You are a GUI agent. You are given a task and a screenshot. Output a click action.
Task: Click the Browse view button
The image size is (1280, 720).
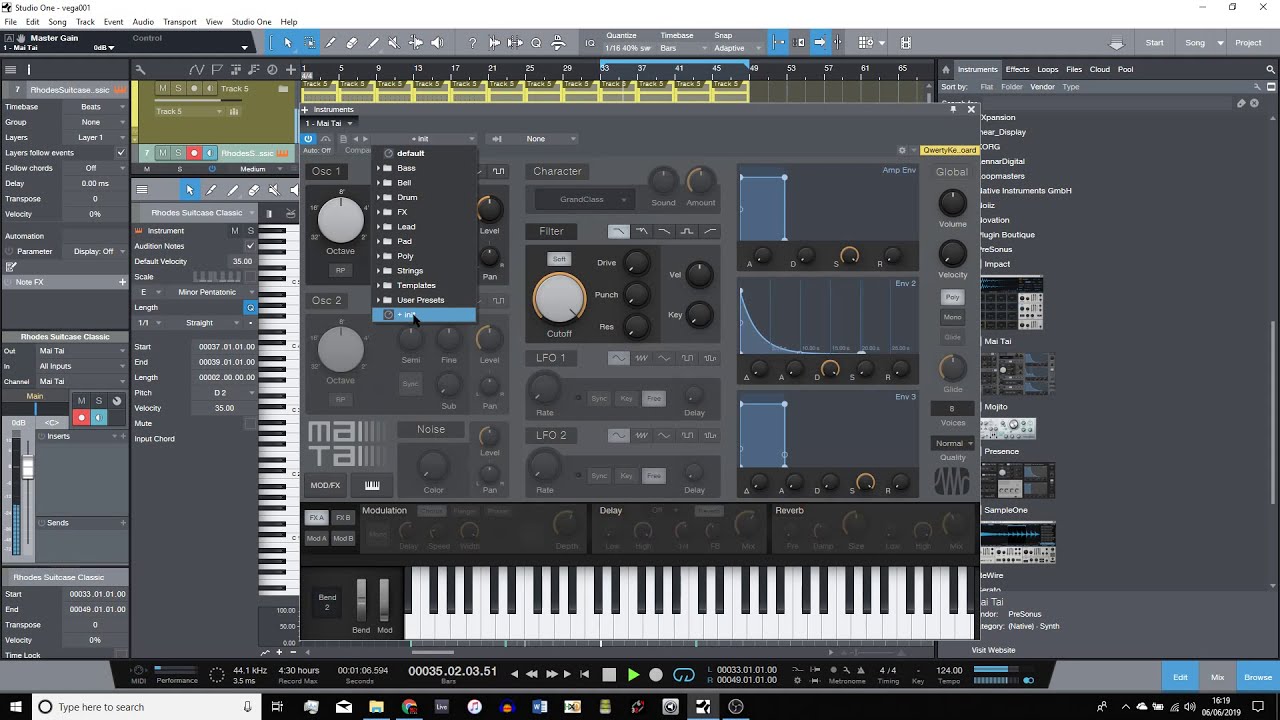coord(1257,677)
